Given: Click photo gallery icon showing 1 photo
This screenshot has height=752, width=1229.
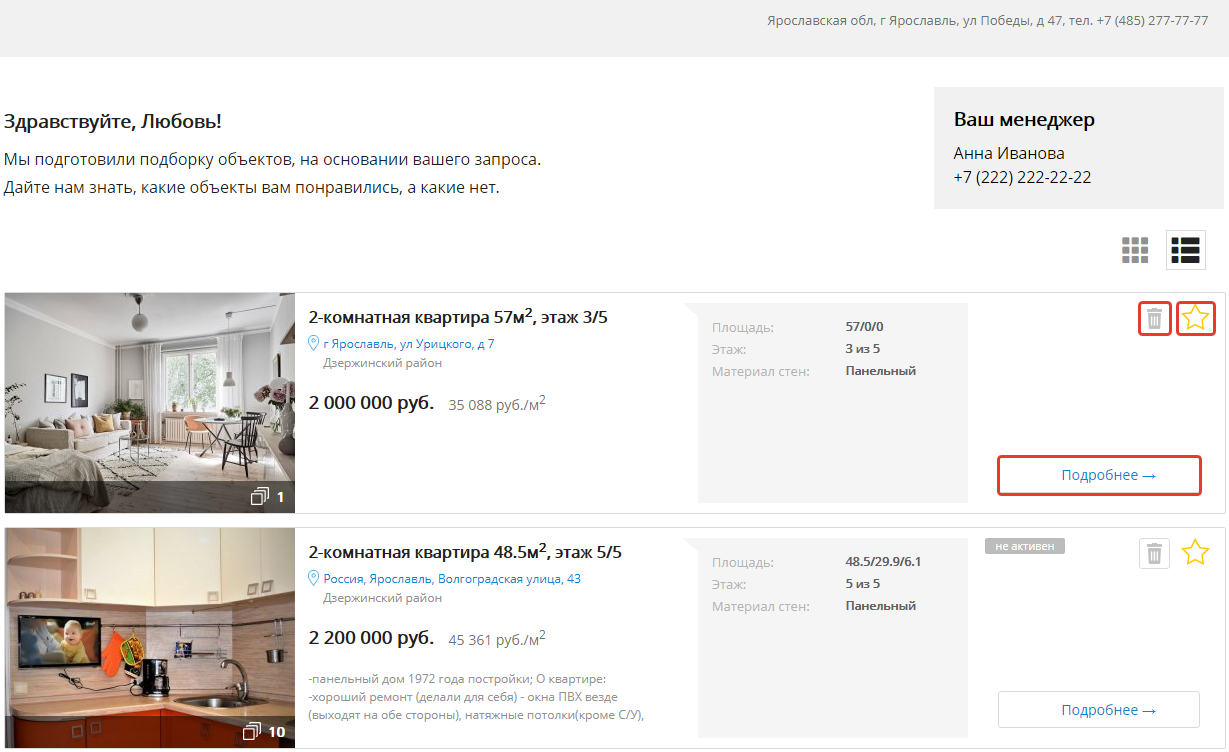Looking at the screenshot, I should pos(260,497).
